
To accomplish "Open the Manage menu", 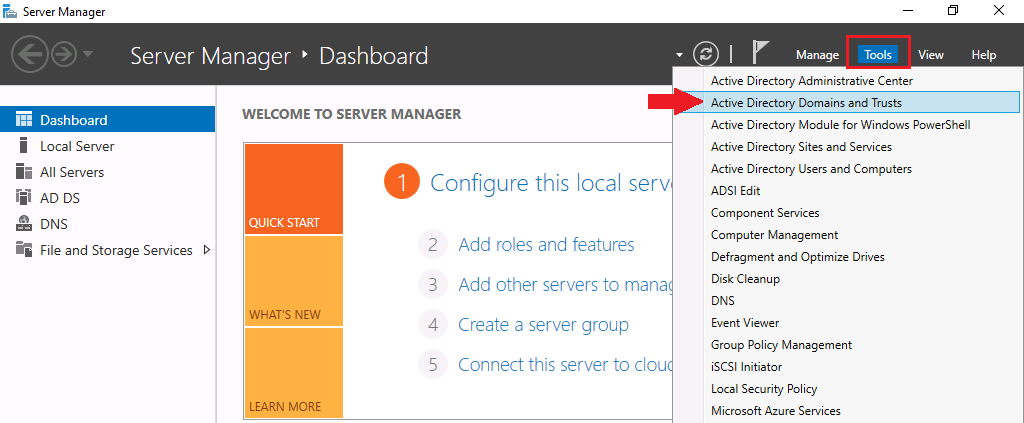I will tap(817, 55).
